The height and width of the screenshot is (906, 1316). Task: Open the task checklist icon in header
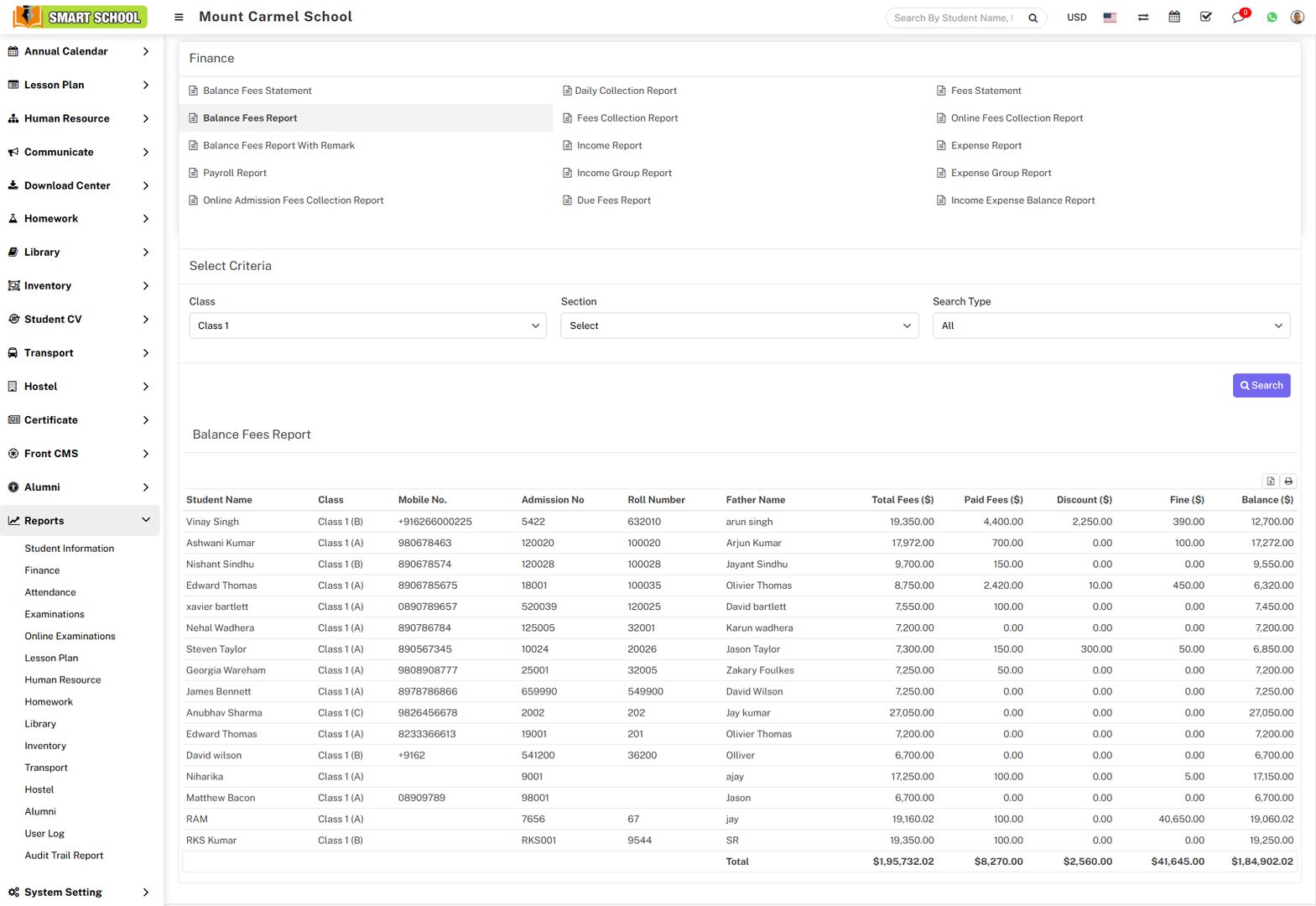pyautogui.click(x=1205, y=17)
